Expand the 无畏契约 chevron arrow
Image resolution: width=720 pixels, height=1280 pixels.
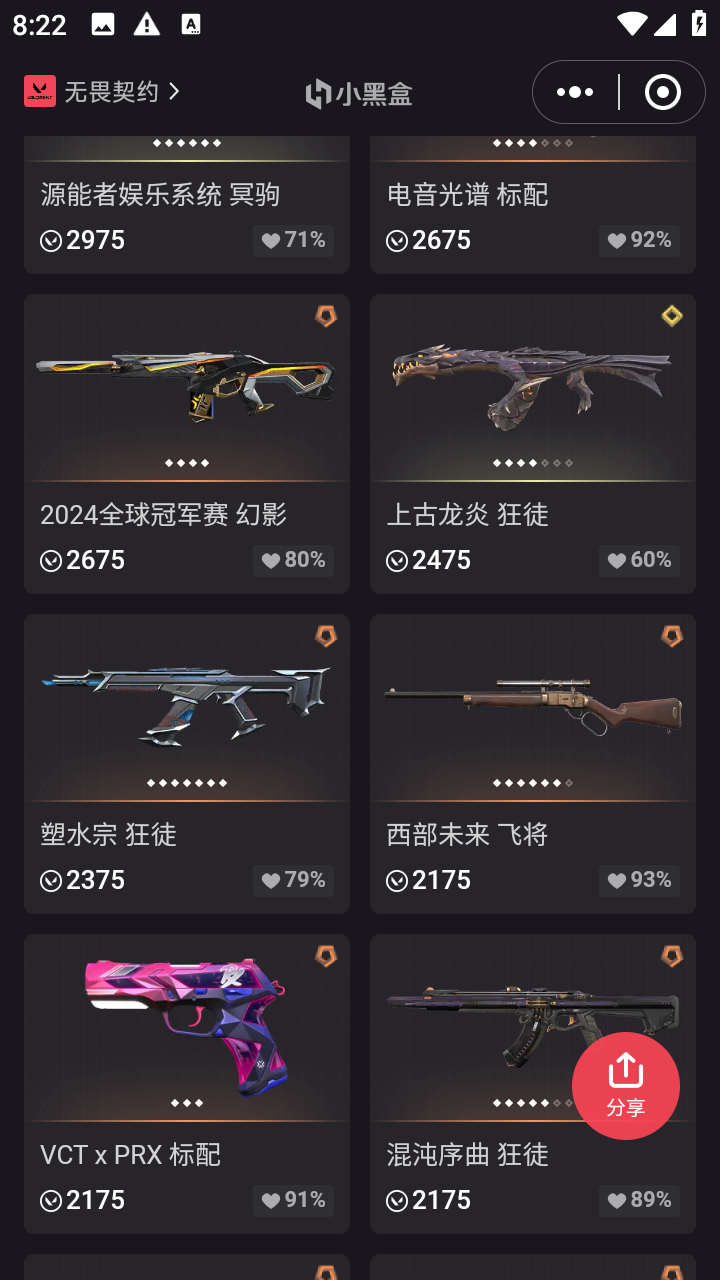(174, 91)
